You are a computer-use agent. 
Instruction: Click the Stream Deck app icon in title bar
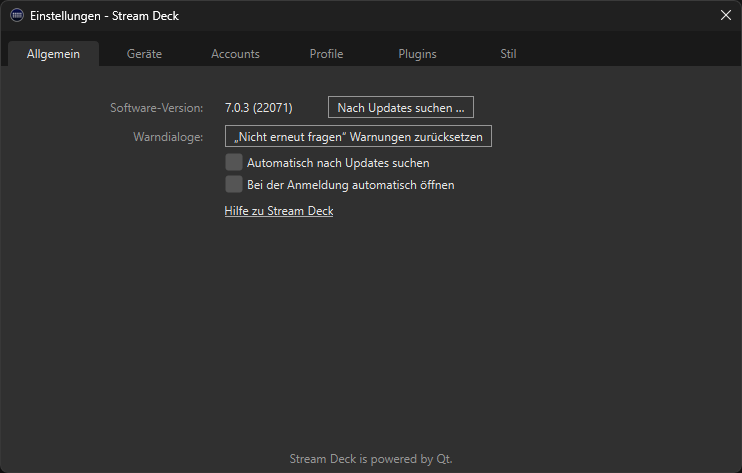pyautogui.click(x=17, y=16)
